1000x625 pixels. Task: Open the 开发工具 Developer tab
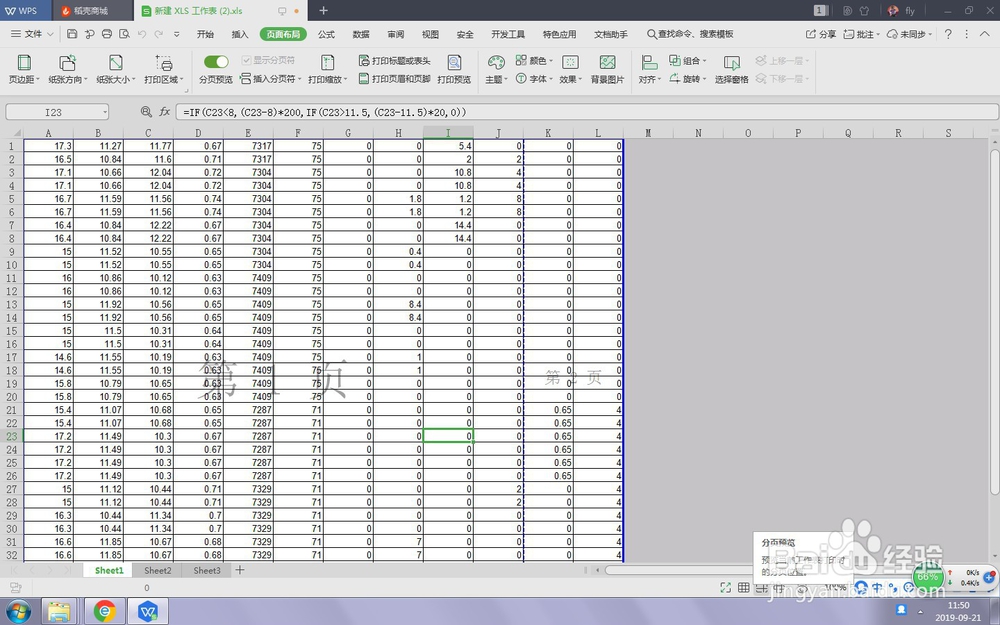tap(508, 34)
